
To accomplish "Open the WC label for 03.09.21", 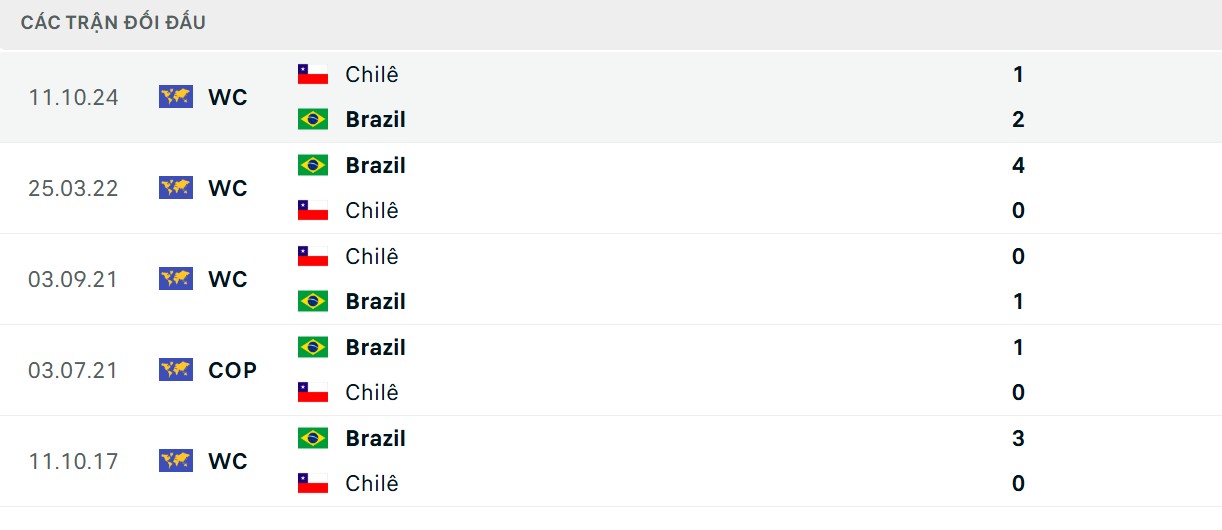I will [x=228, y=279].
